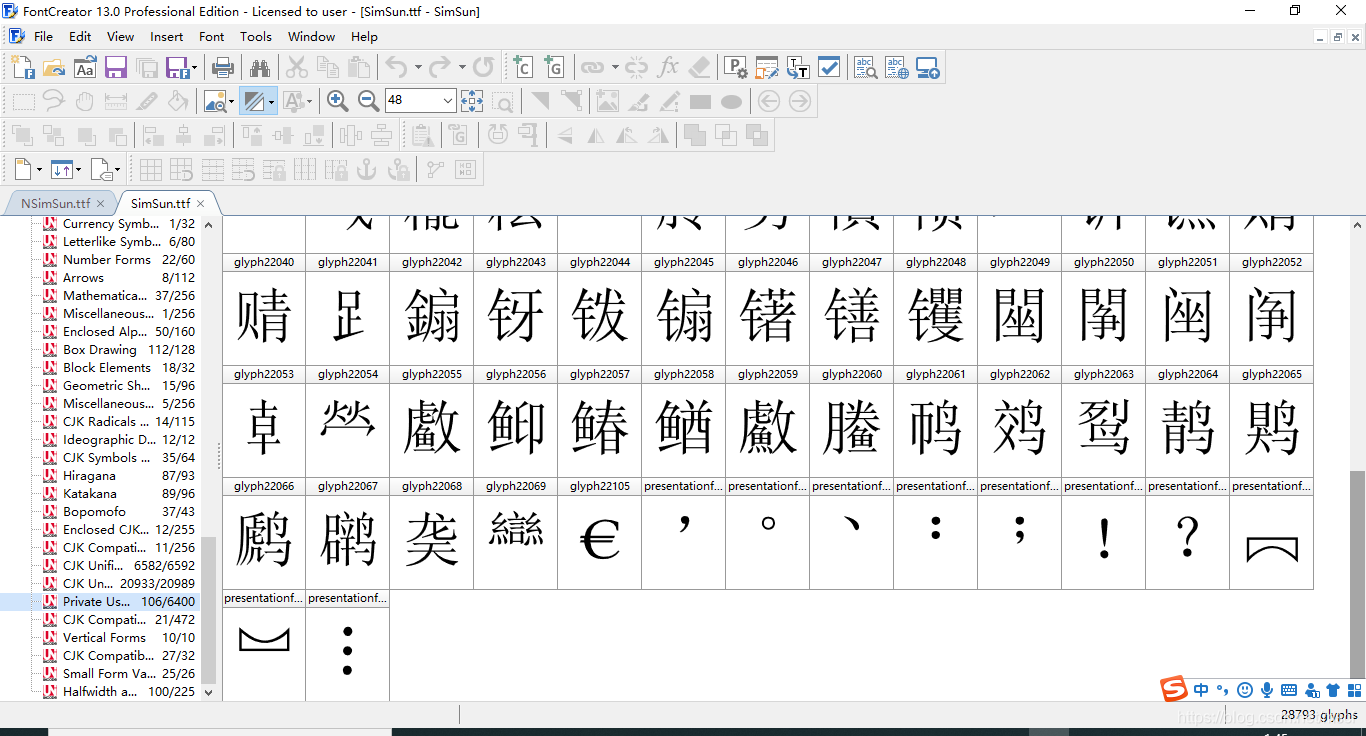Save the font with purple floppy icon
The height and width of the screenshot is (736, 1366).
click(116, 68)
